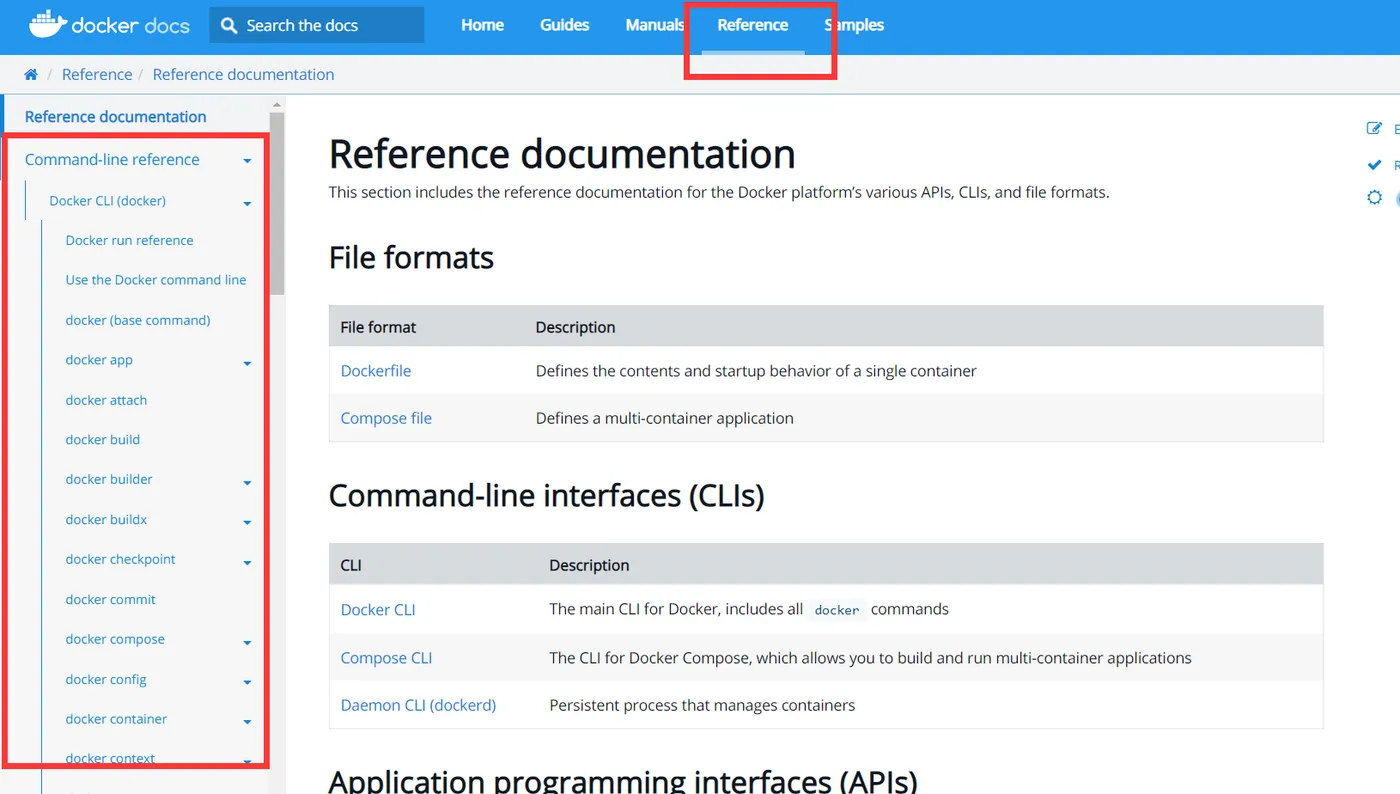The image size is (1400, 794).
Task: Click the sidebar vertical scrollbar thumb
Action: (x=277, y=203)
